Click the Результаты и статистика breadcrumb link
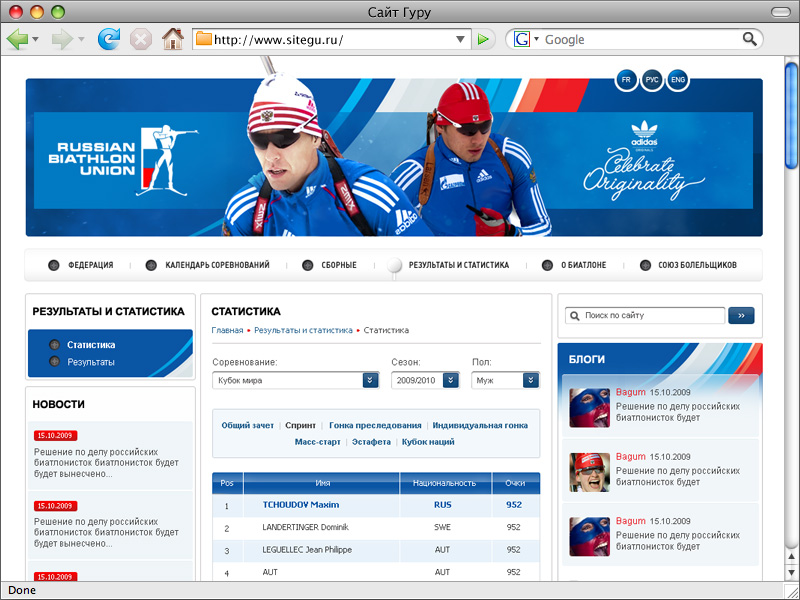The height and width of the screenshot is (600, 800). pos(303,330)
